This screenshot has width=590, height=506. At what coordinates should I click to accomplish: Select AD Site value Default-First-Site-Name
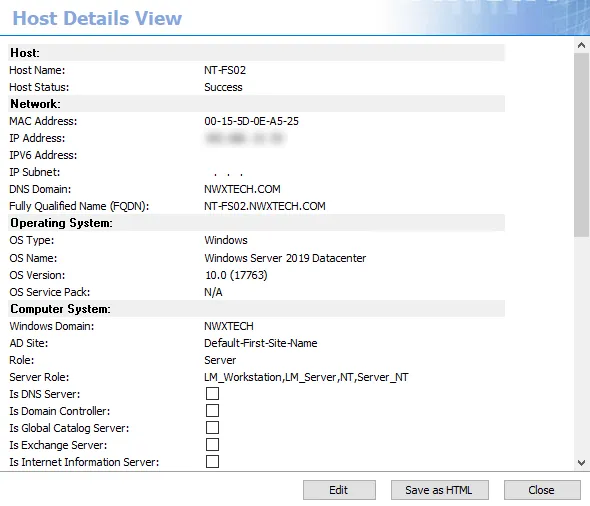click(261, 343)
